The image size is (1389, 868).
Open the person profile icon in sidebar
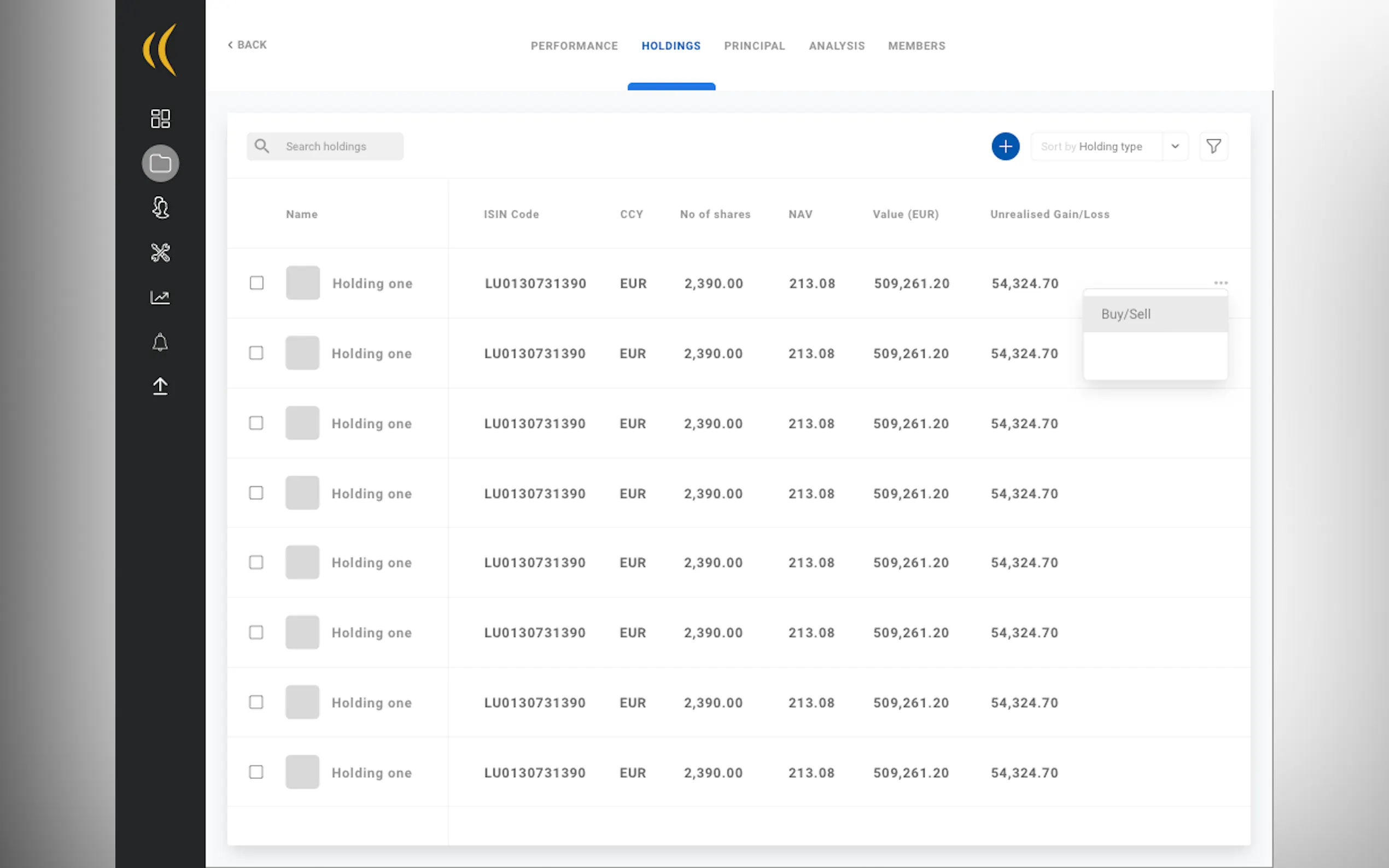[160, 208]
